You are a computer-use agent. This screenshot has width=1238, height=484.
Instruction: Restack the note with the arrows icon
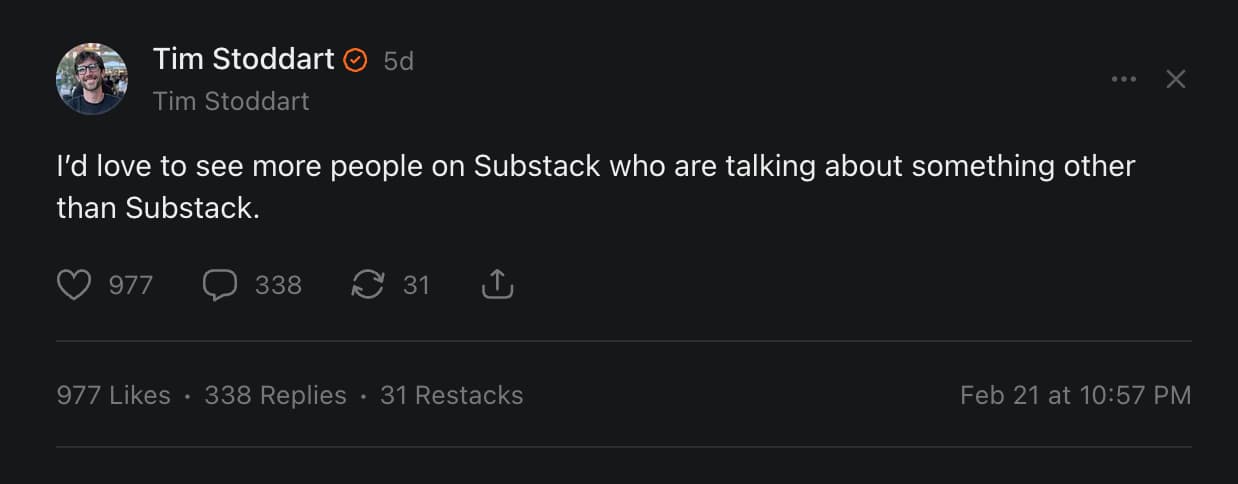(x=368, y=286)
